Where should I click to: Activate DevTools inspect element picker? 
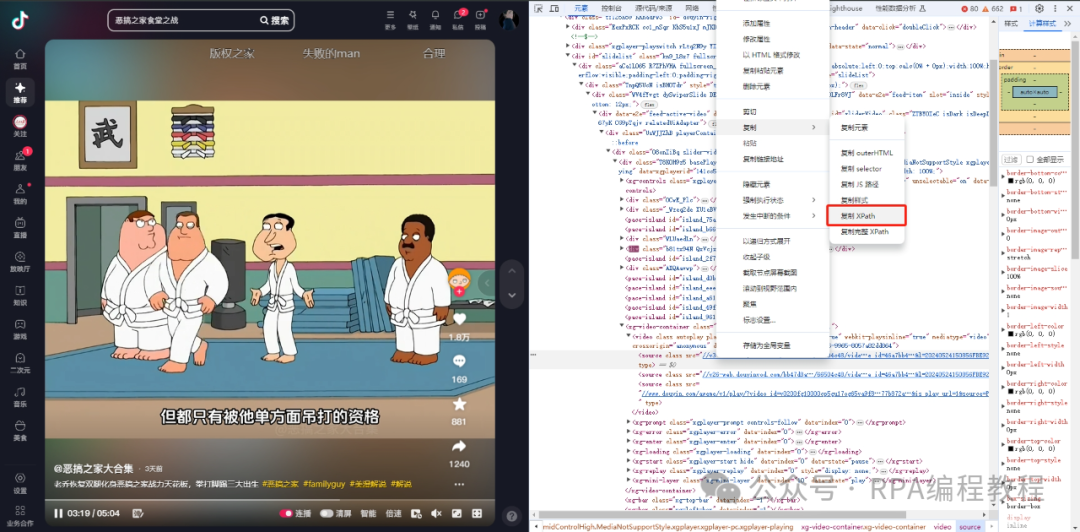pyautogui.click(x=538, y=8)
